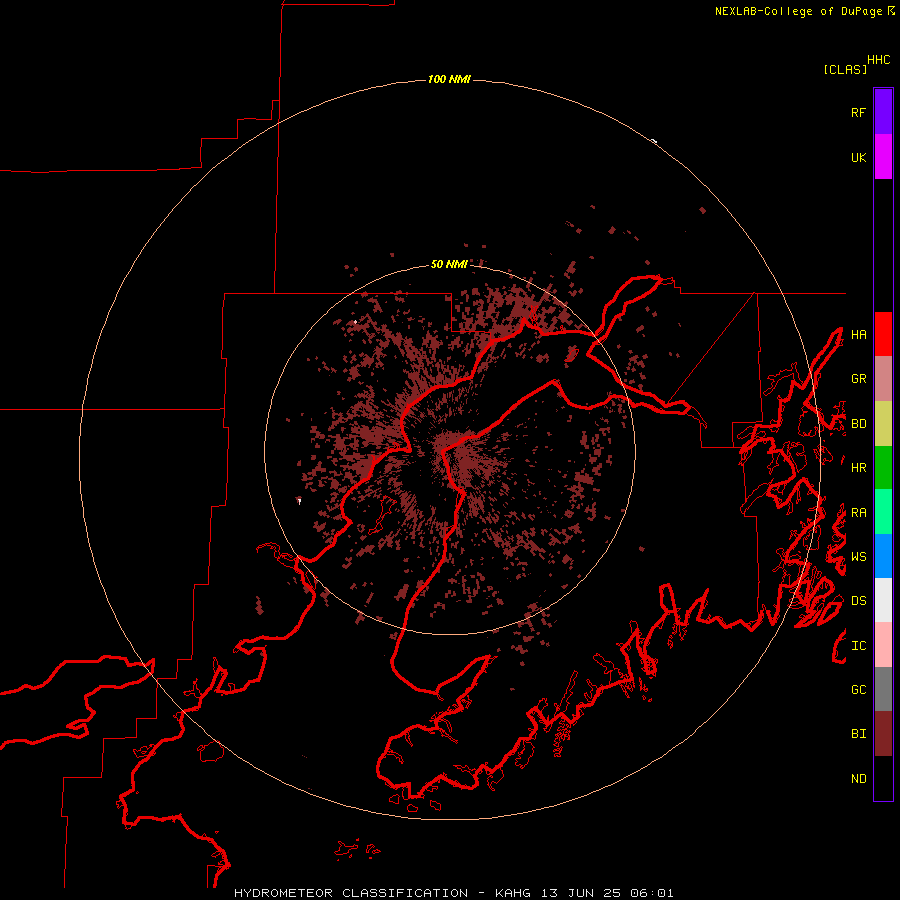Image resolution: width=900 pixels, height=900 pixels.
Task: Click the Hydrometeor Classification KAHG title text
Action: click(x=453, y=893)
